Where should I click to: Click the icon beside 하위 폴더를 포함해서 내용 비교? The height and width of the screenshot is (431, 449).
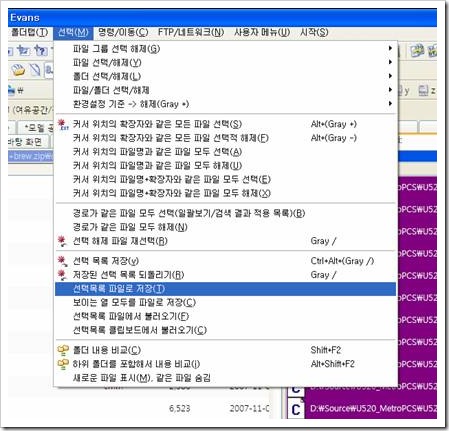[x=63, y=364]
